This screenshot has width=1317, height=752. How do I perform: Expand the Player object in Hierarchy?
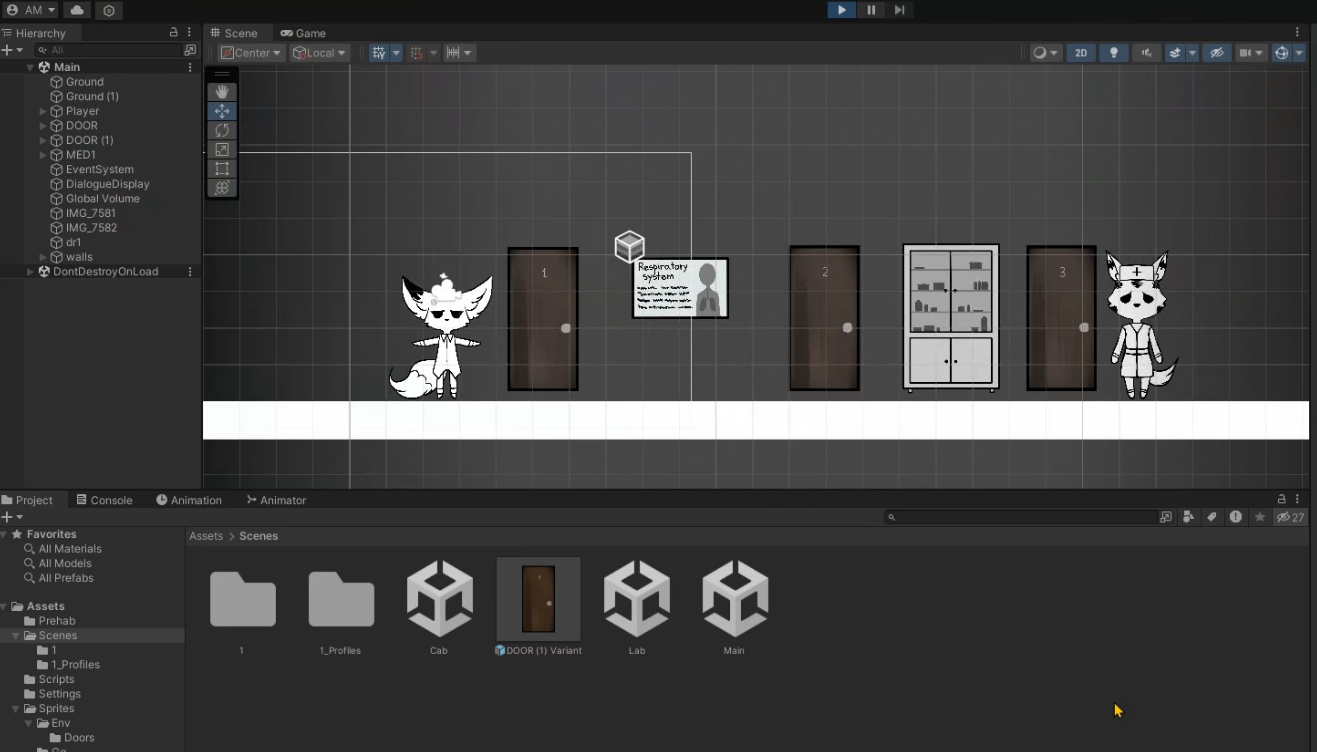point(43,111)
